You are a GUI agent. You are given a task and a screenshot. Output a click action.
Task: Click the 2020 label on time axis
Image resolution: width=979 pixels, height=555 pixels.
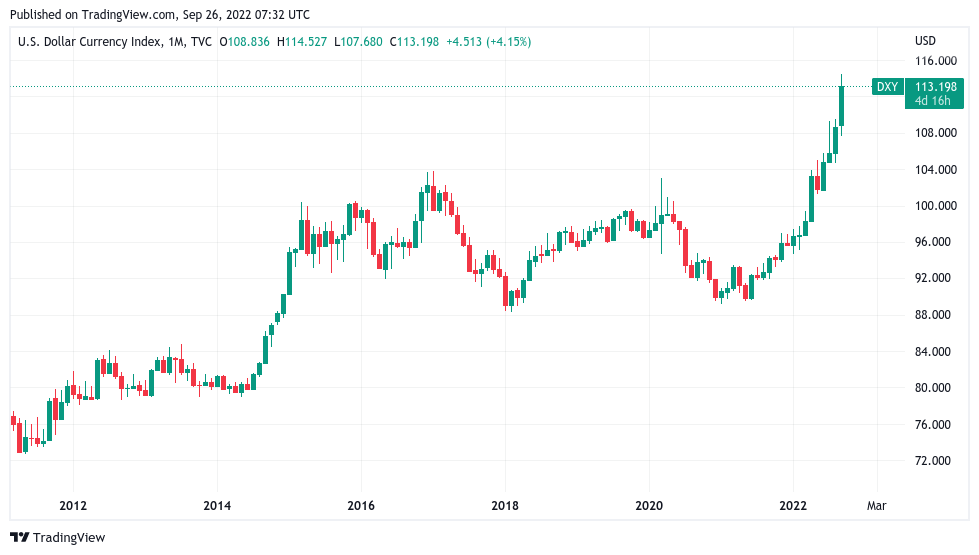649,506
